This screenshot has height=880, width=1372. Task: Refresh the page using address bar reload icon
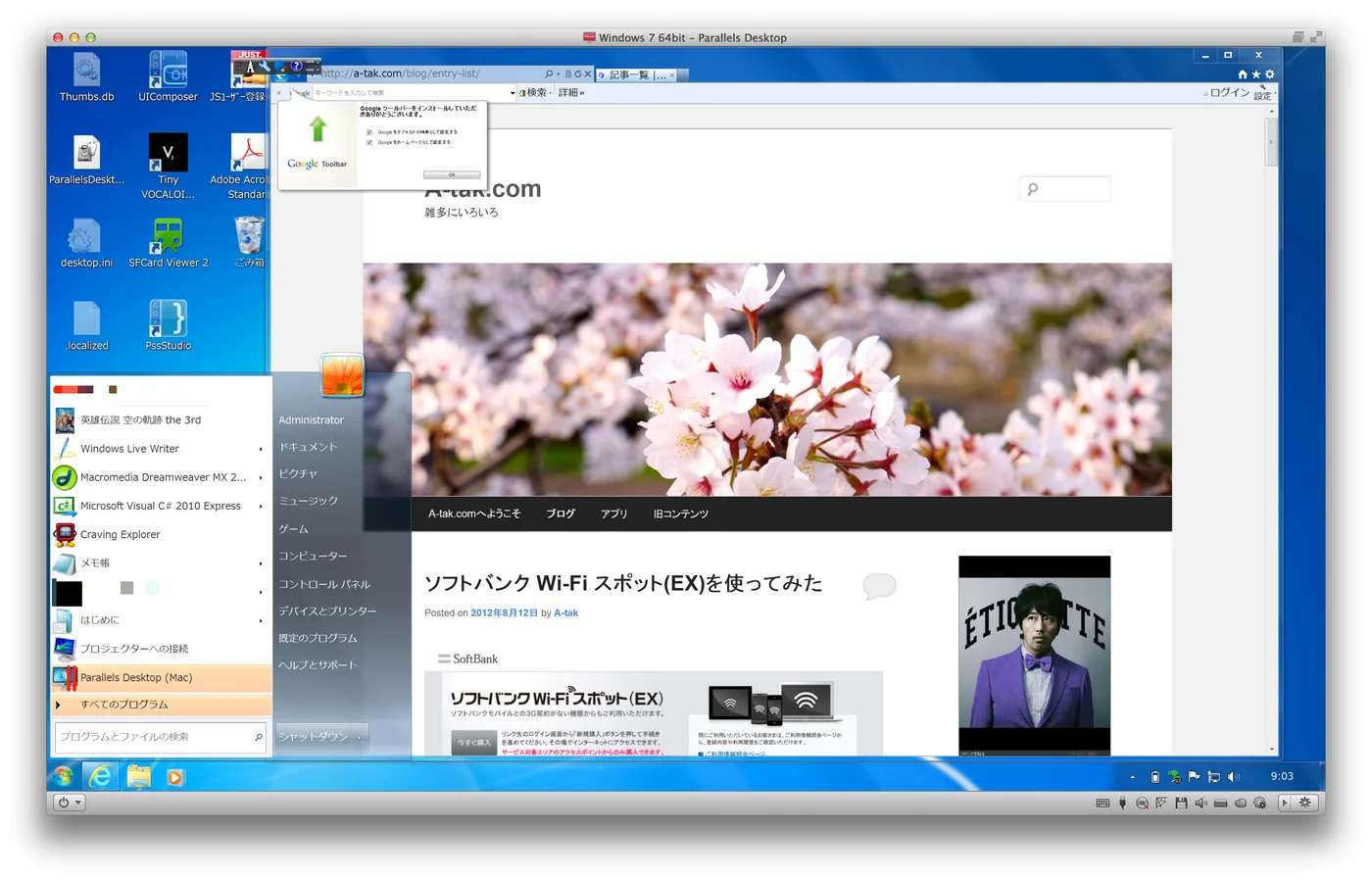point(577,73)
